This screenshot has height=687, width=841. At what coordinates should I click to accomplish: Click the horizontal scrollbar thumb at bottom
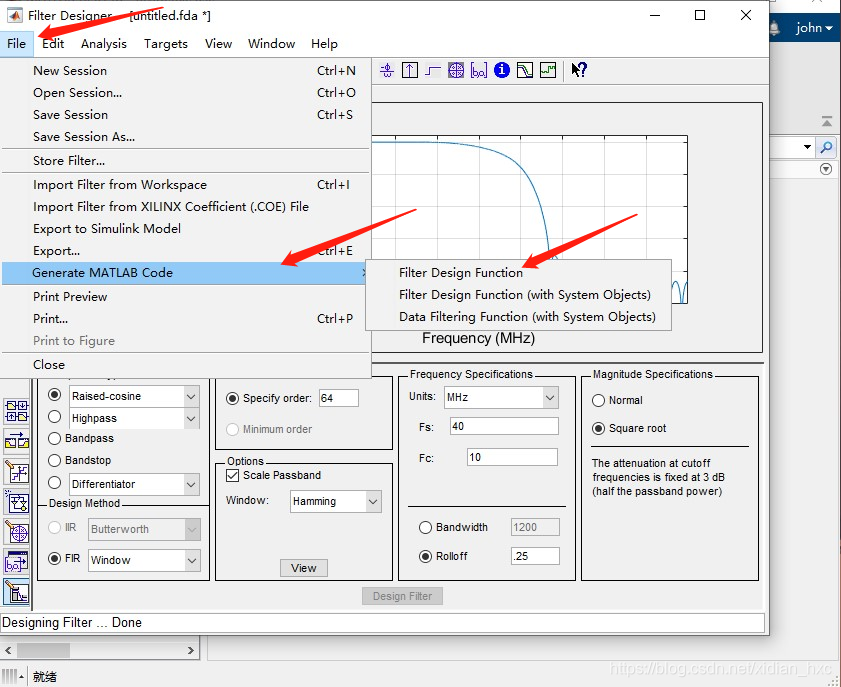pos(43,651)
